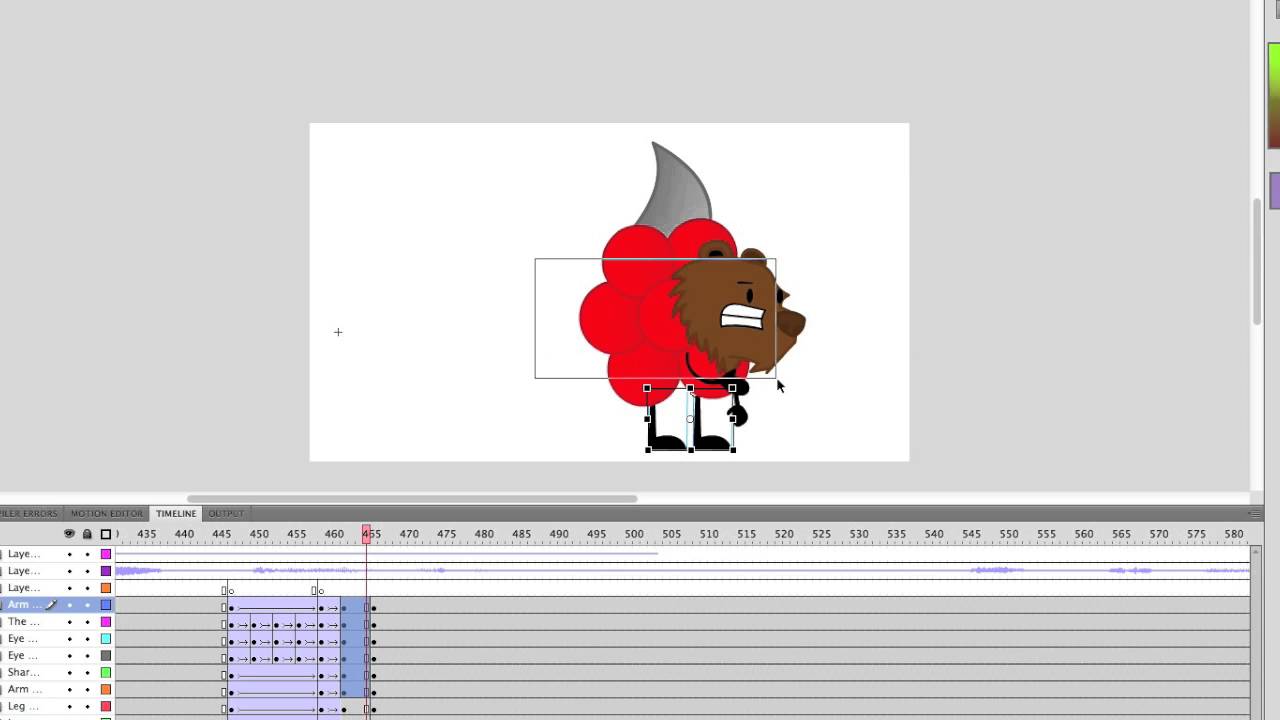Viewport: 1280px width, 720px height.
Task: Click frame 550 on the timeline ruler
Action: [1009, 534]
